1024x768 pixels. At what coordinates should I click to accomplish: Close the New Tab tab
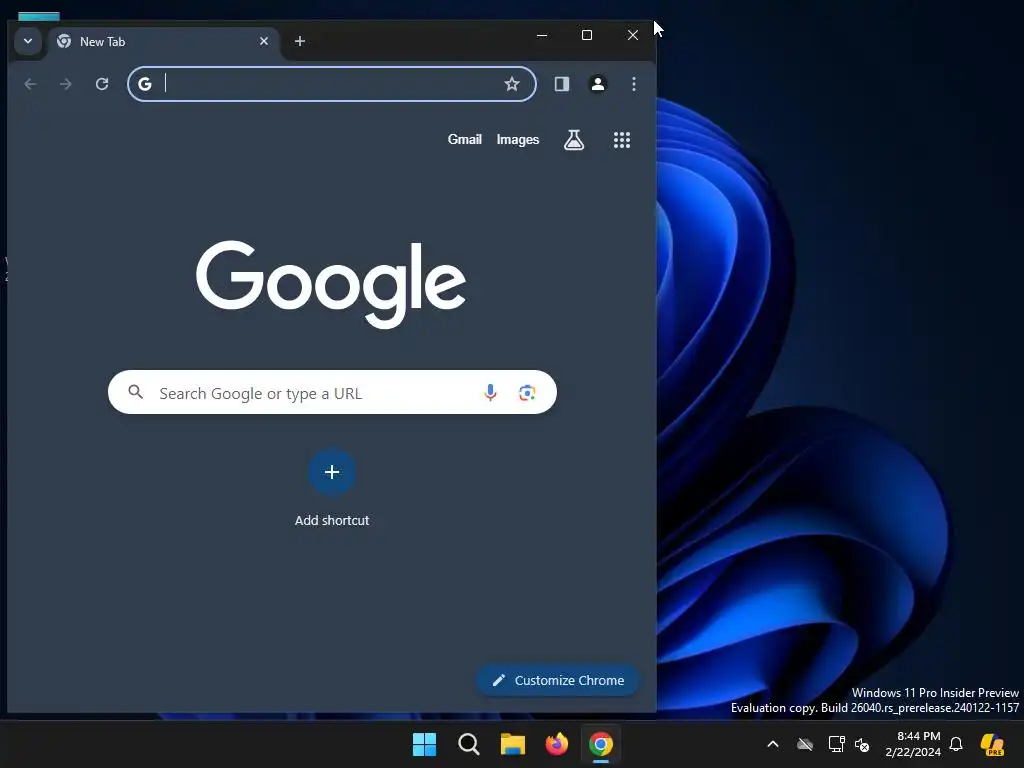coord(264,41)
